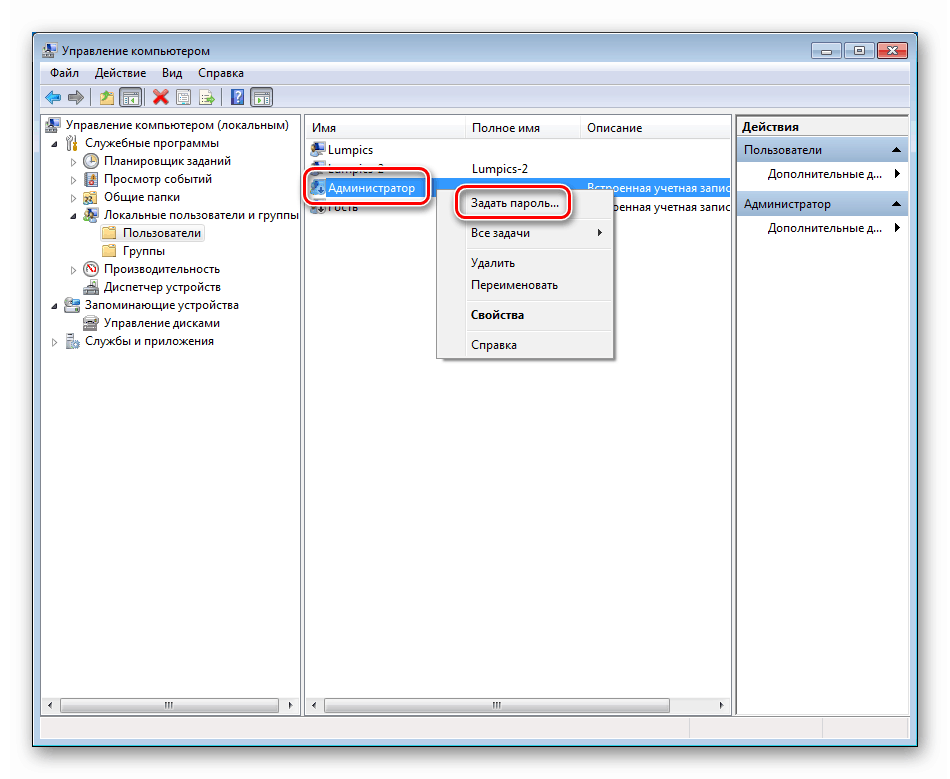Expand the Службы и приложения node
The image size is (950, 779).
(x=55, y=342)
